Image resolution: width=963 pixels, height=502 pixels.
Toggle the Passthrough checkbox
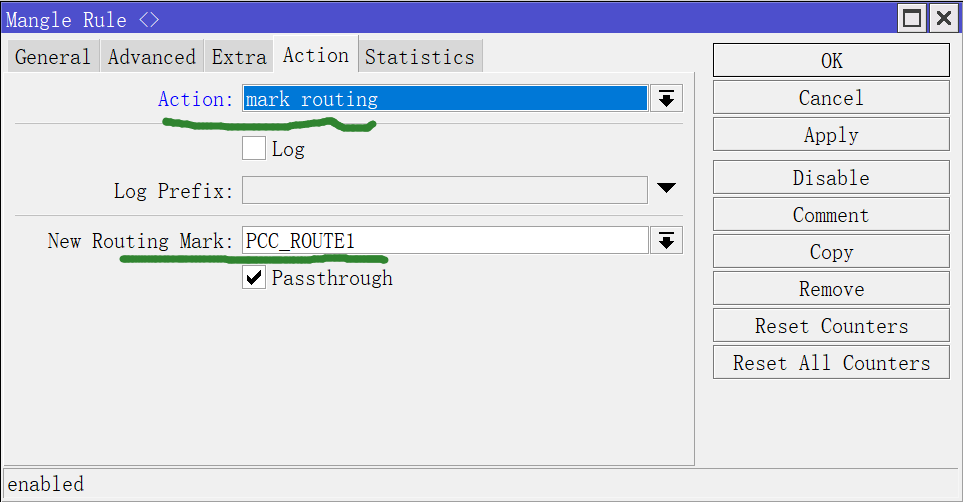[x=254, y=278]
